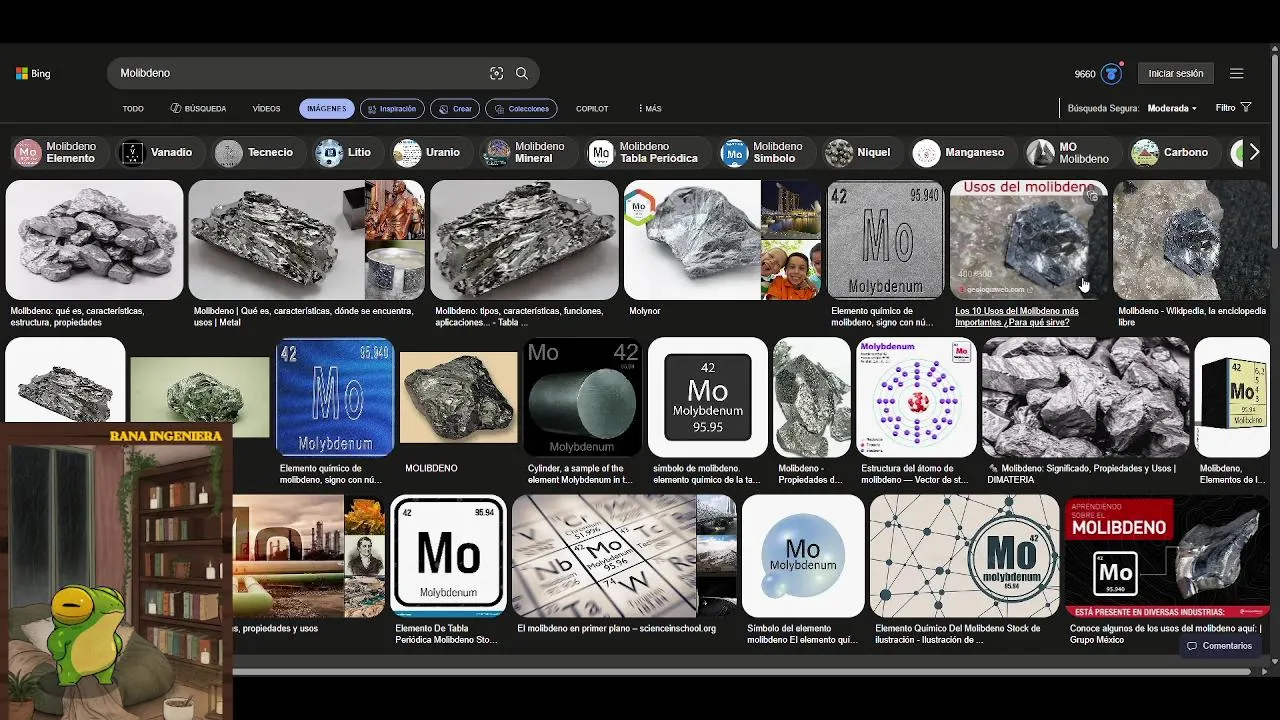
Task: Open Mo 95.95 símbolo image
Action: point(708,397)
